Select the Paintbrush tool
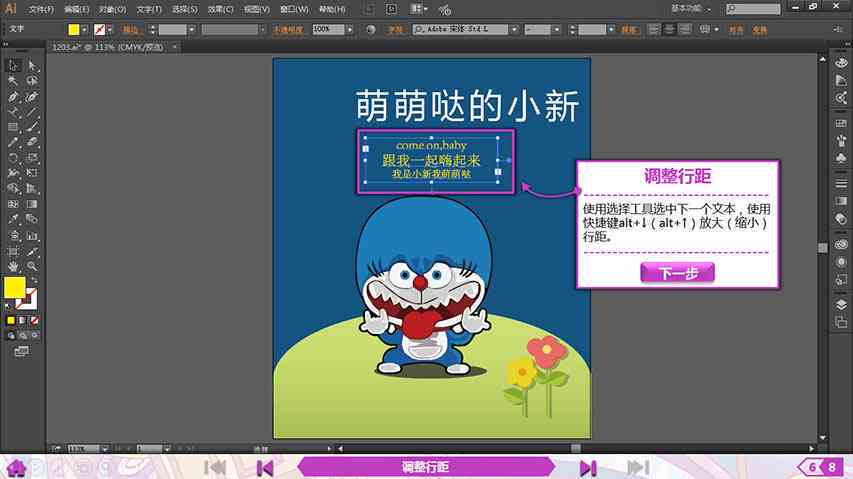The width and height of the screenshot is (853, 479). click(32, 127)
